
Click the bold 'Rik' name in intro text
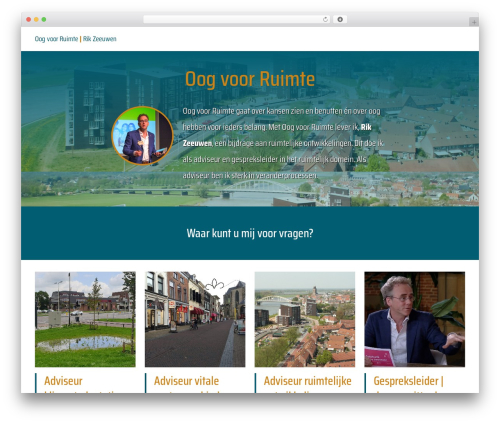point(366,127)
